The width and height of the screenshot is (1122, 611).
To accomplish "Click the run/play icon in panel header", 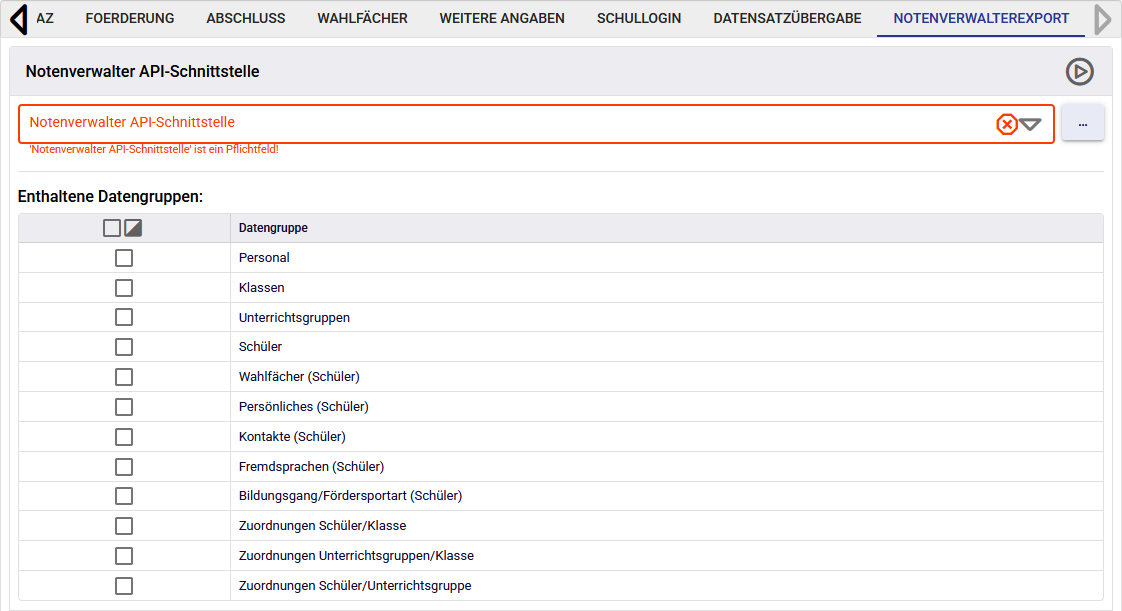I will click(1079, 72).
